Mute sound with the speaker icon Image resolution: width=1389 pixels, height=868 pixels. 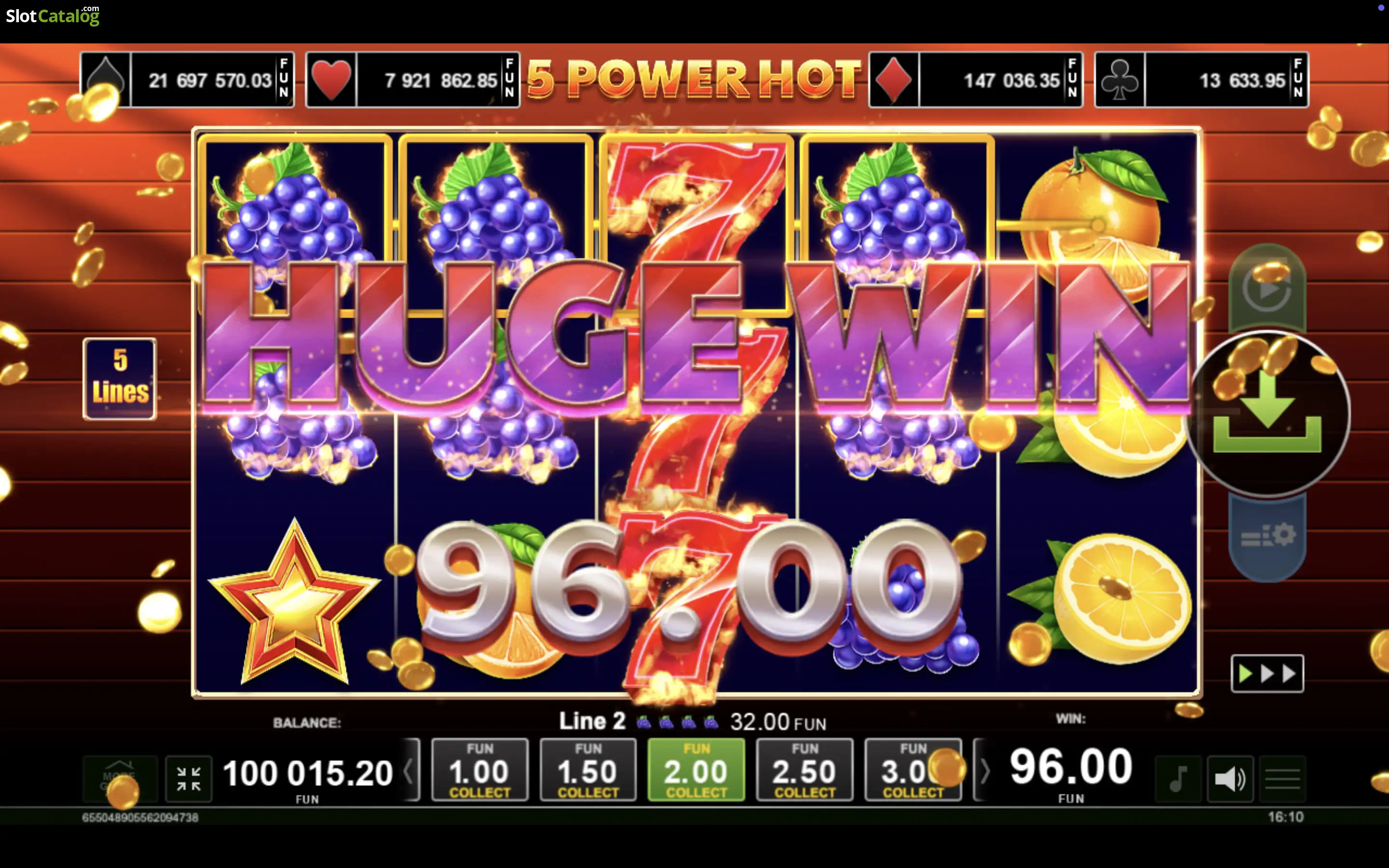[x=1230, y=779]
